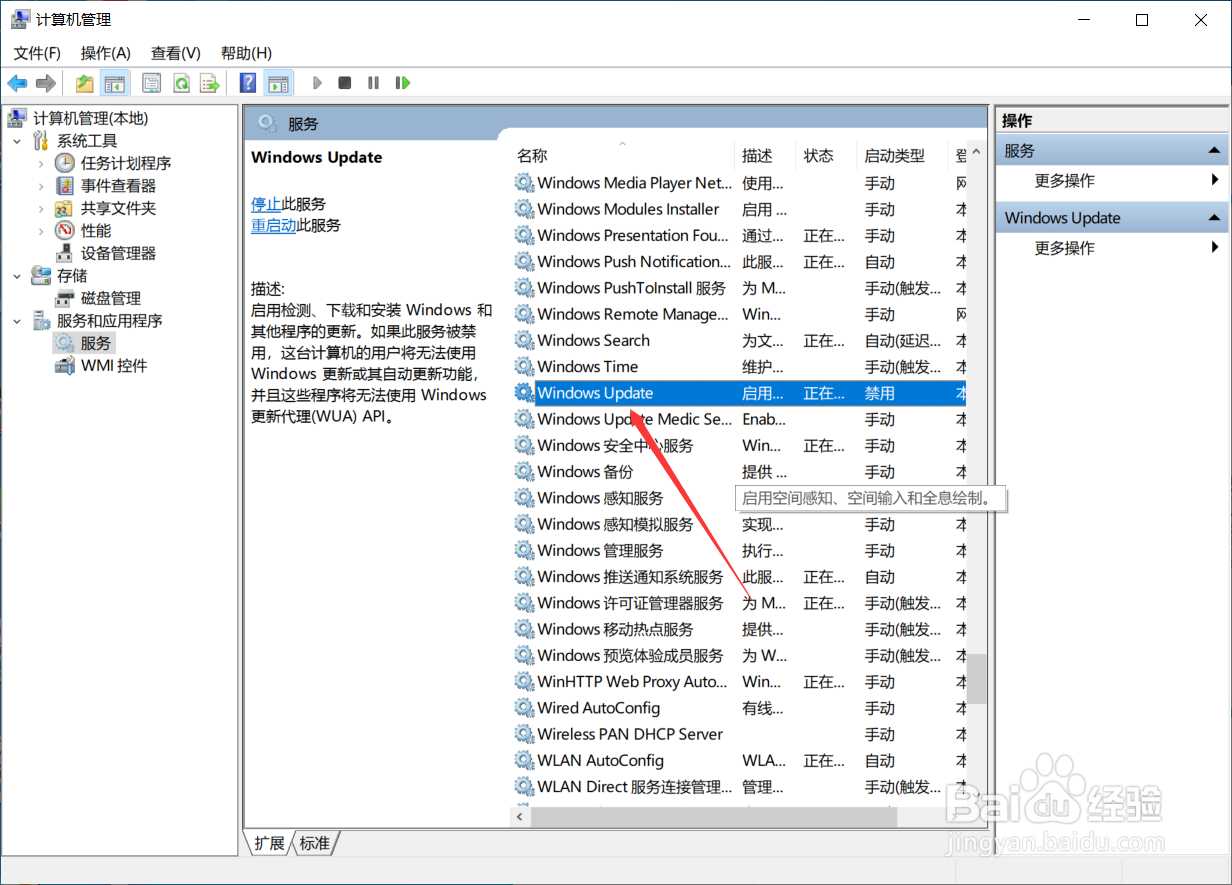Select the Windows Modules Installer service
Screen dimensions: 1232x885
coord(738,209)
